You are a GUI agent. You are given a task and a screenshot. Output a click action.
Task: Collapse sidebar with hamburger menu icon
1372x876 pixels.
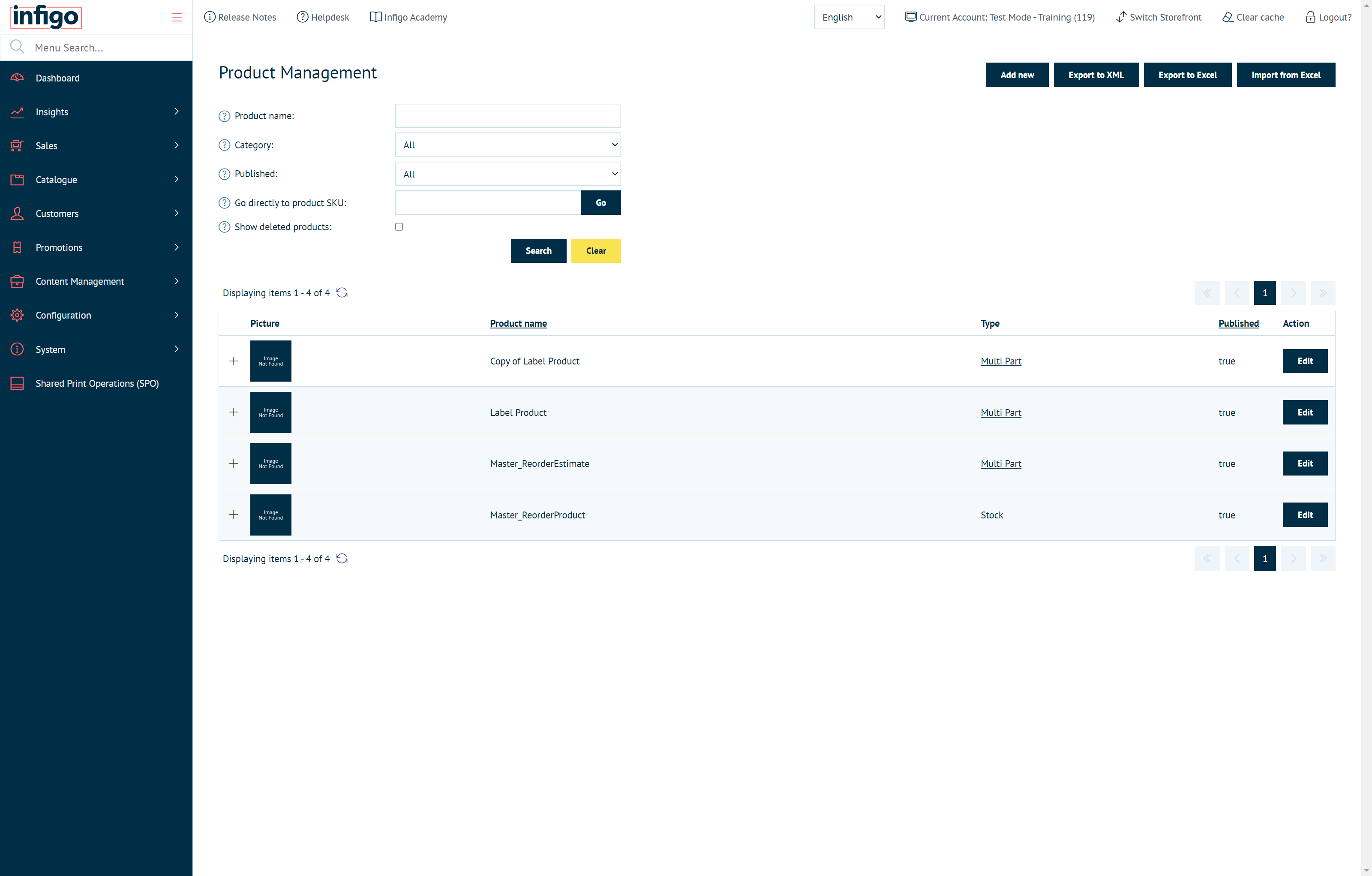point(177,17)
